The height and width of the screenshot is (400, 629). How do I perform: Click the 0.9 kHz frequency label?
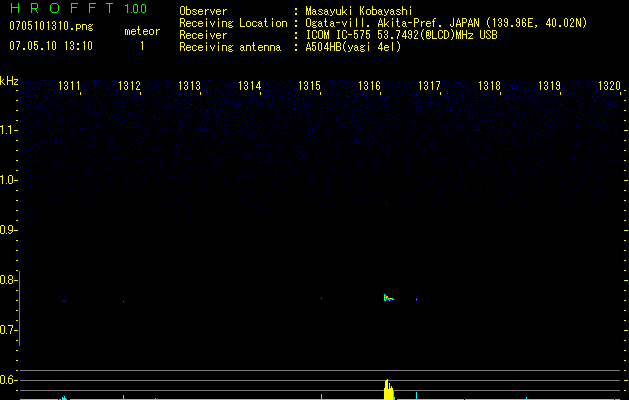[x=8, y=230]
